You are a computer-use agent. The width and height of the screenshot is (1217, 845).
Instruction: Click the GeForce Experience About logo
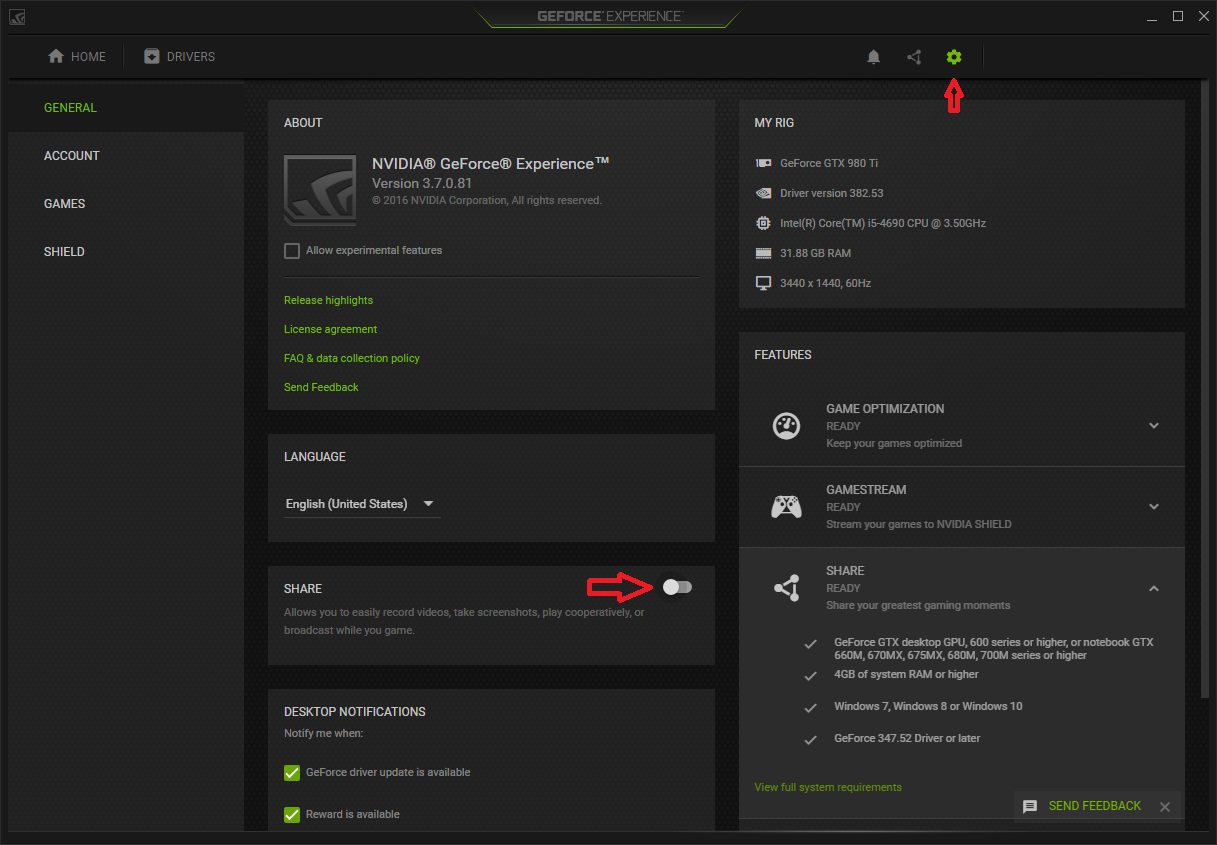click(320, 190)
